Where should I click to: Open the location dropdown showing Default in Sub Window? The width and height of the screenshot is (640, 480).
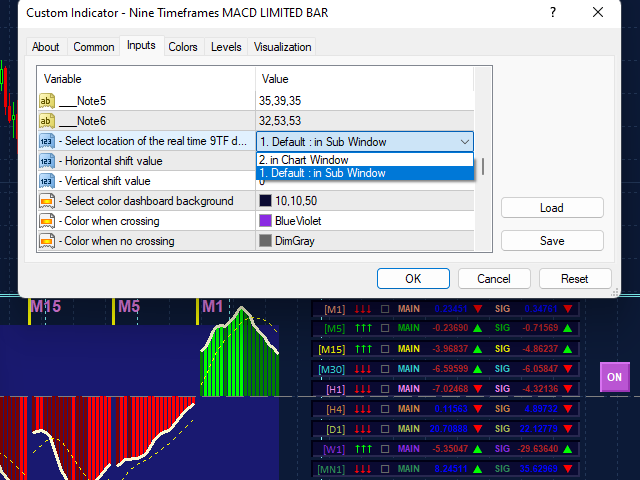pyautogui.click(x=364, y=141)
